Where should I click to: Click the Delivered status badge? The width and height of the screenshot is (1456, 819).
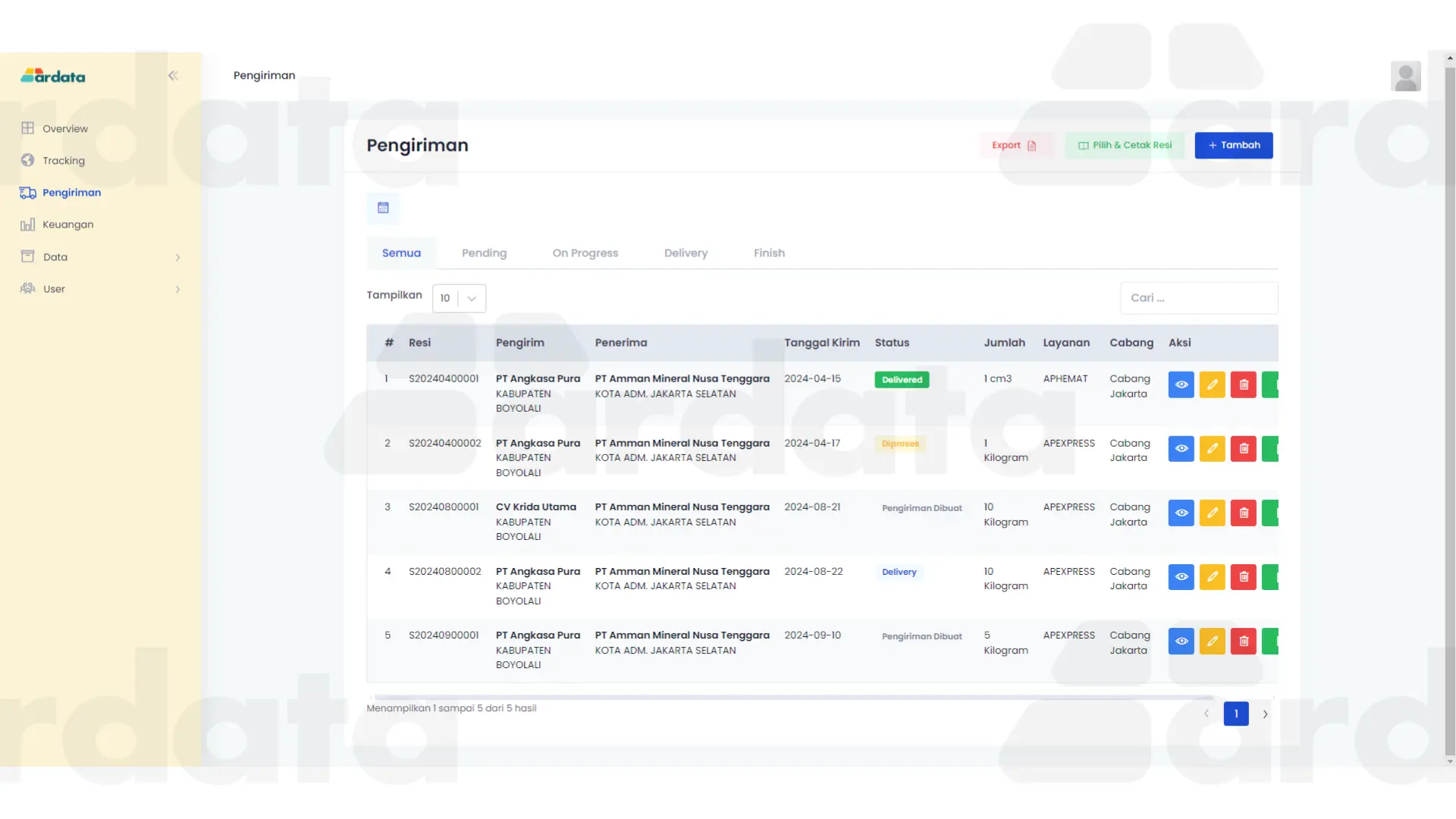(902, 380)
